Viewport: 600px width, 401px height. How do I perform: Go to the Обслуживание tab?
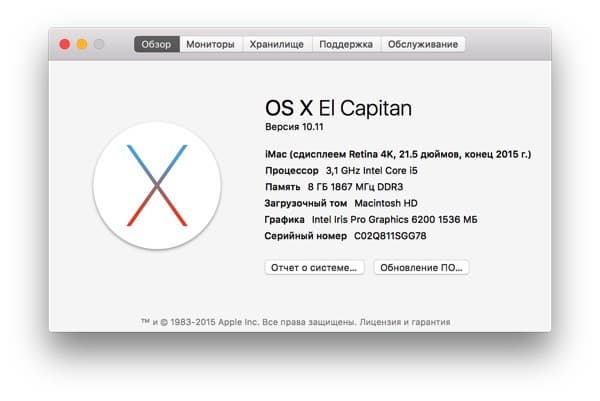click(423, 44)
